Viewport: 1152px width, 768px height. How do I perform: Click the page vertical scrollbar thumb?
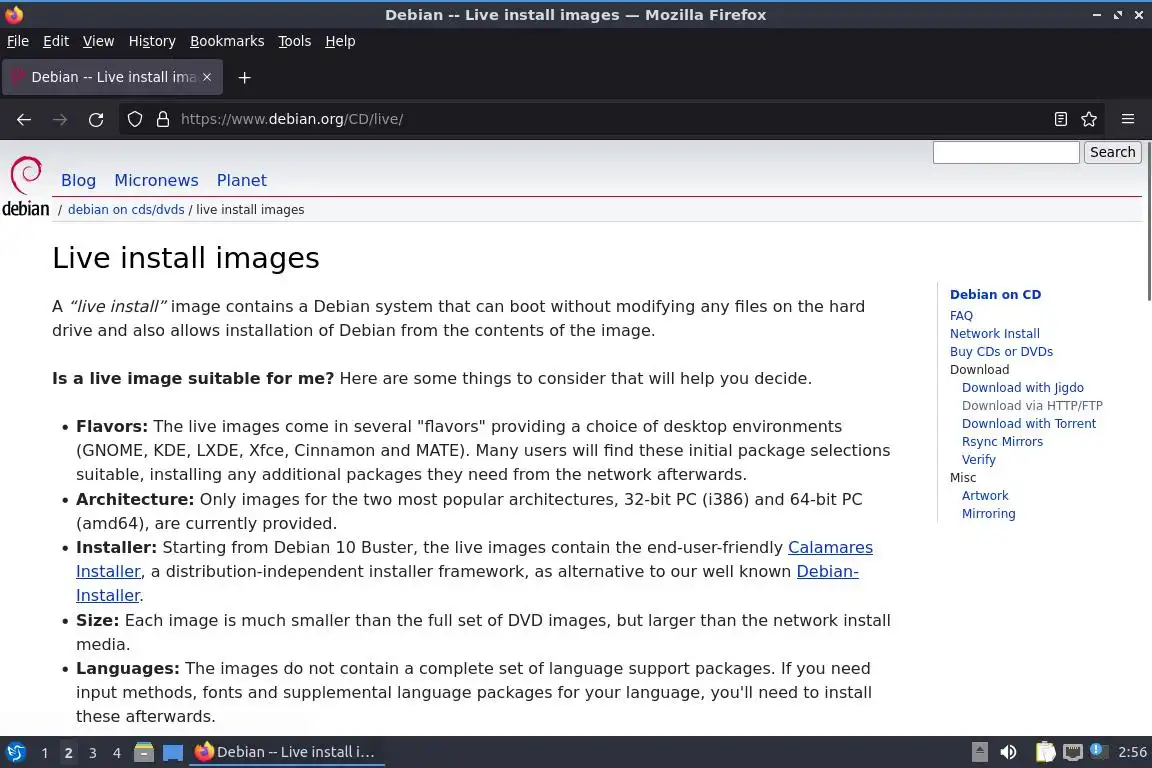point(1148,220)
